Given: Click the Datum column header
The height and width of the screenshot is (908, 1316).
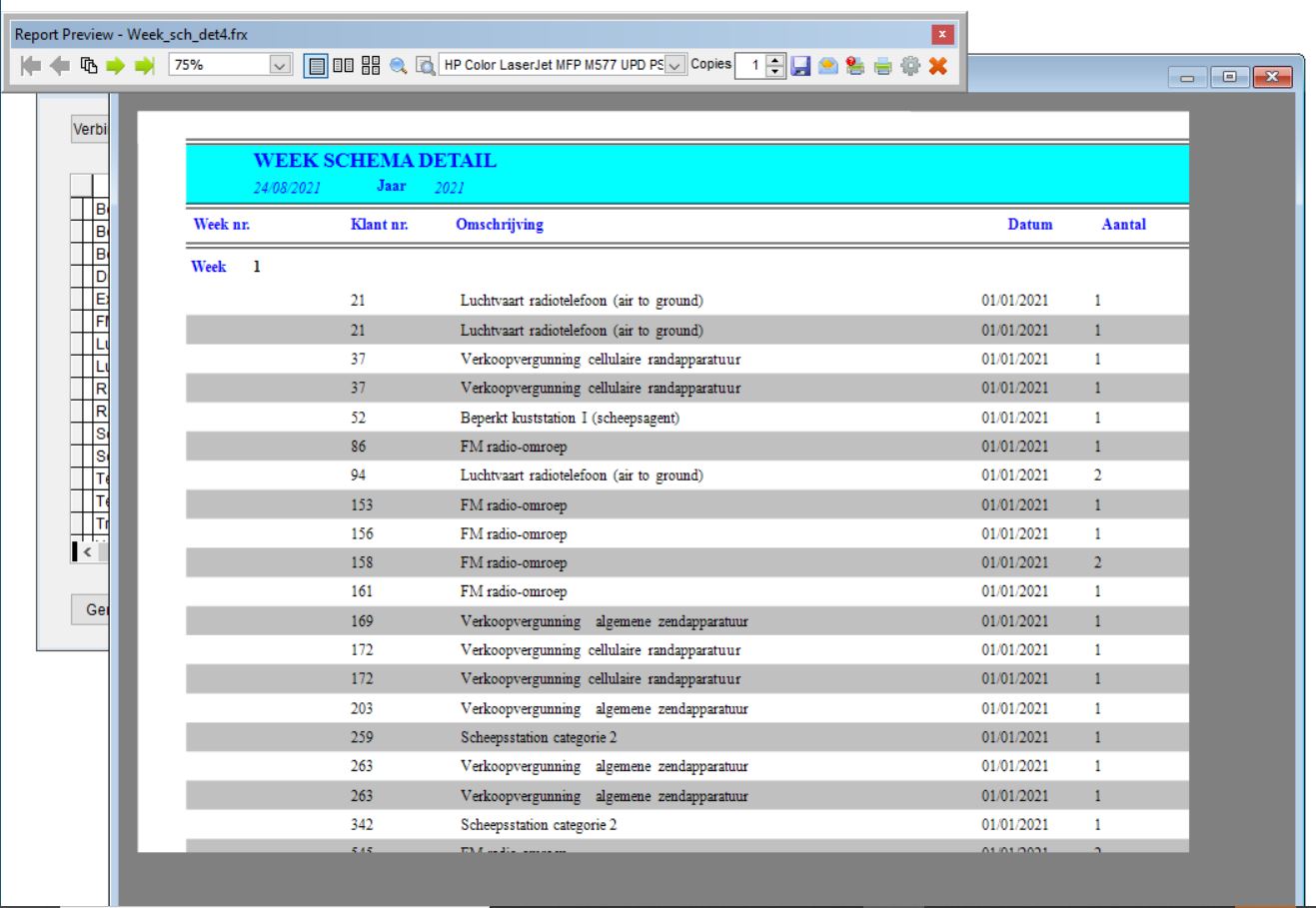Looking at the screenshot, I should (x=1030, y=225).
